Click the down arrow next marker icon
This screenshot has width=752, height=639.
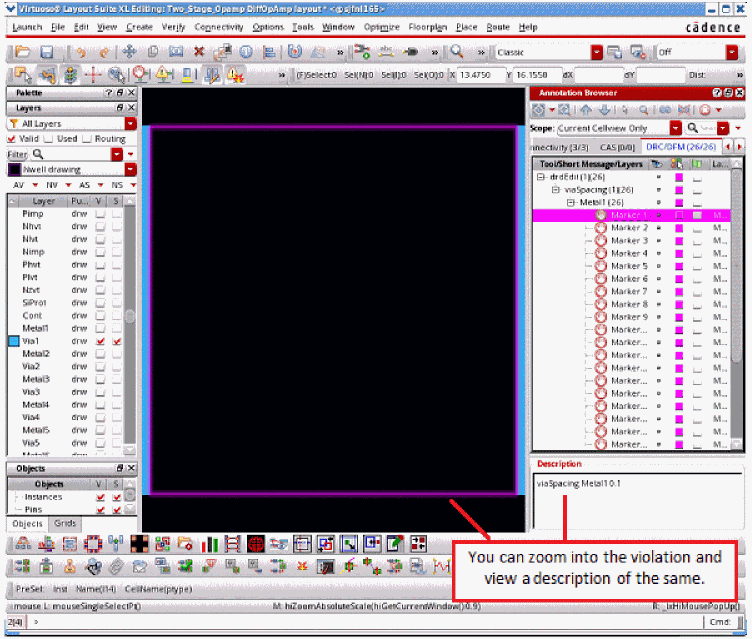605,110
